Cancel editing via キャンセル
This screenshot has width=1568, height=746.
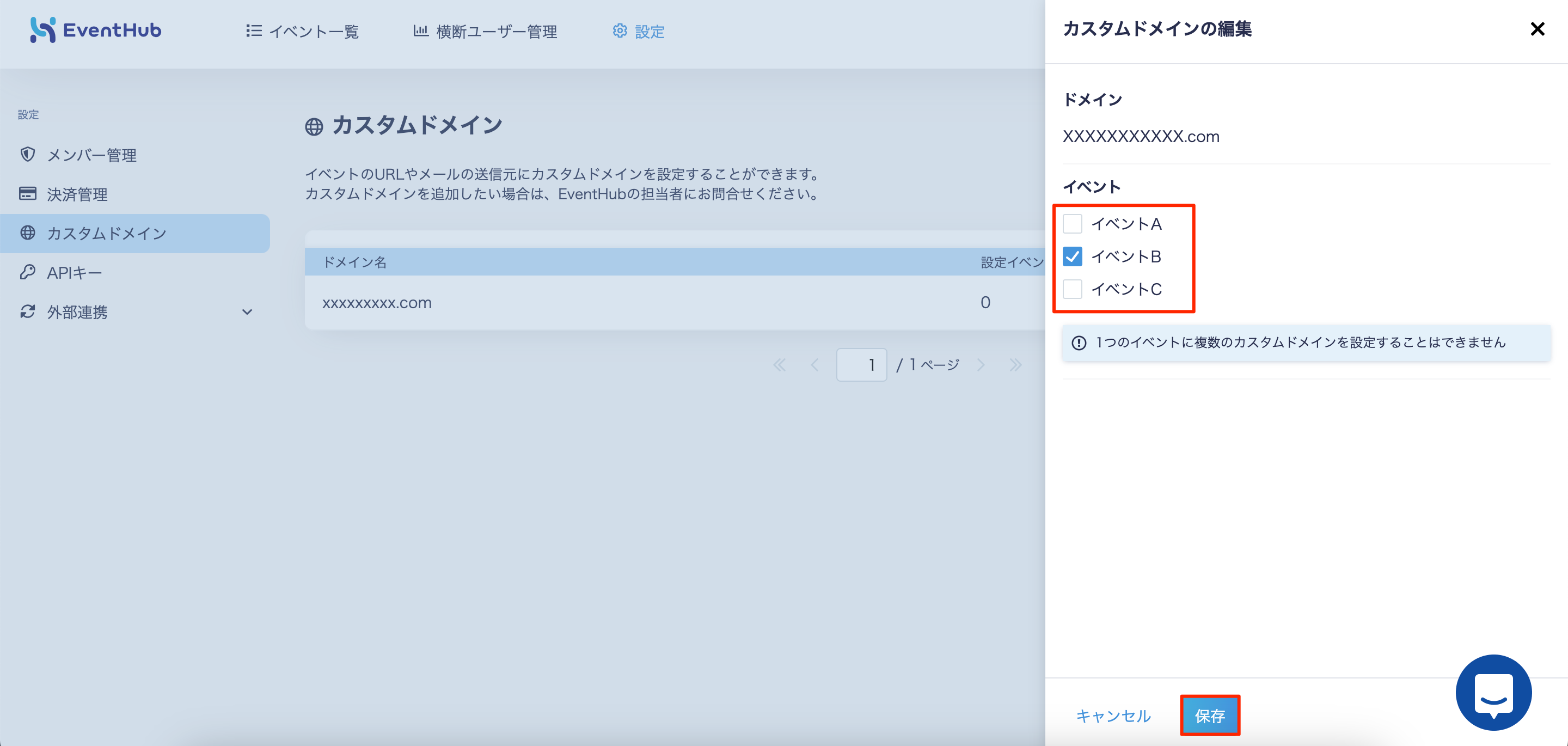pyautogui.click(x=1113, y=716)
